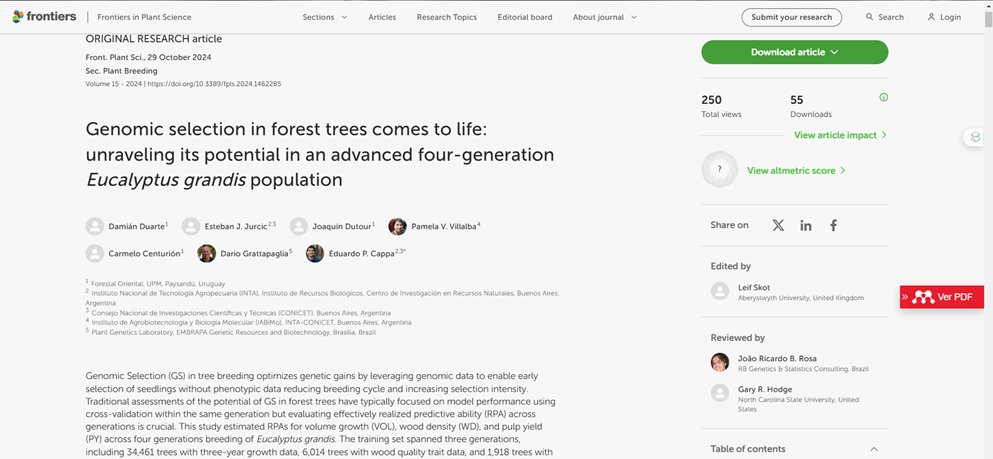This screenshot has height=459, width=993.
Task: Open Carmelo Centurión's author avatar
Action: (95, 253)
